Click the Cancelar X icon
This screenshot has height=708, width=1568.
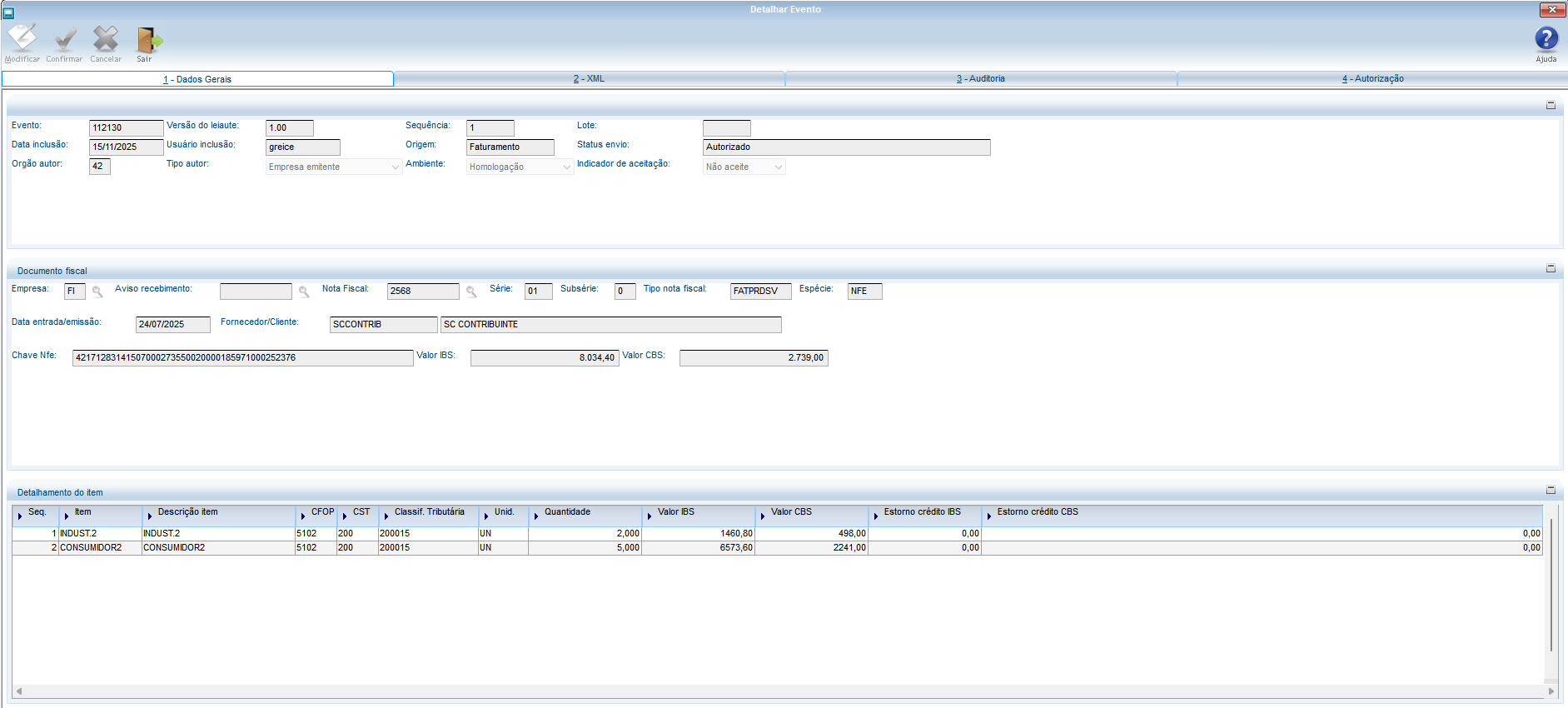[x=106, y=38]
